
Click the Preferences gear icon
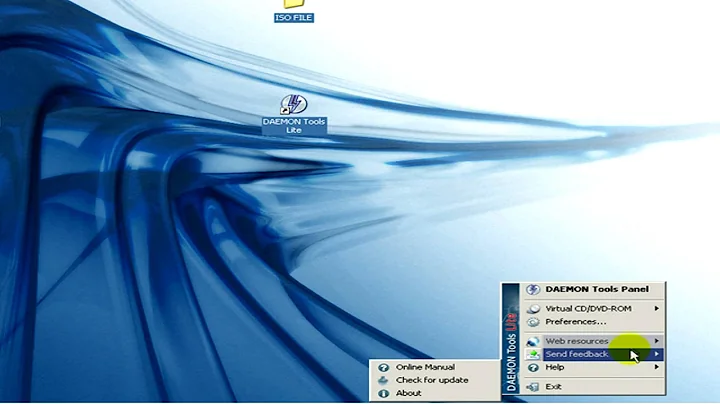(x=533, y=322)
